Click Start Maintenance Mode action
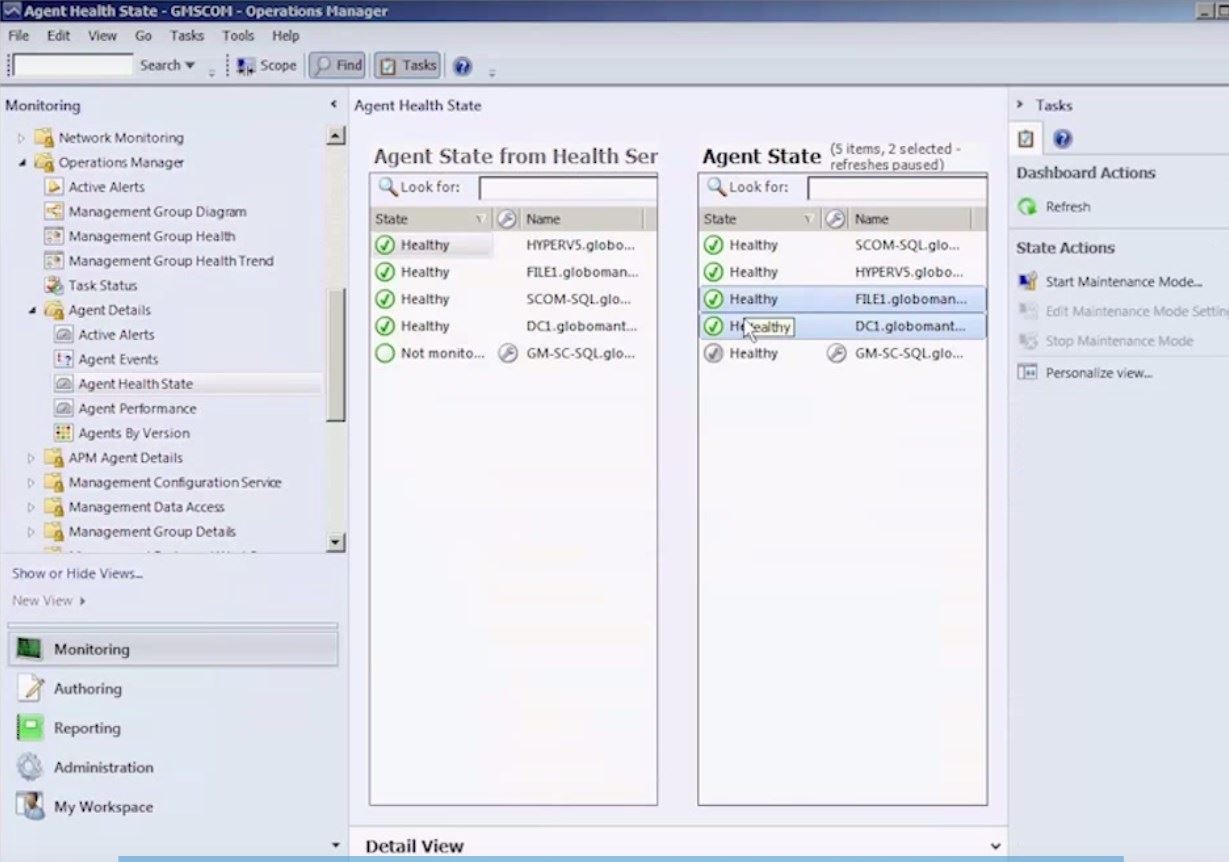This screenshot has width=1229, height=862. pos(1123,282)
